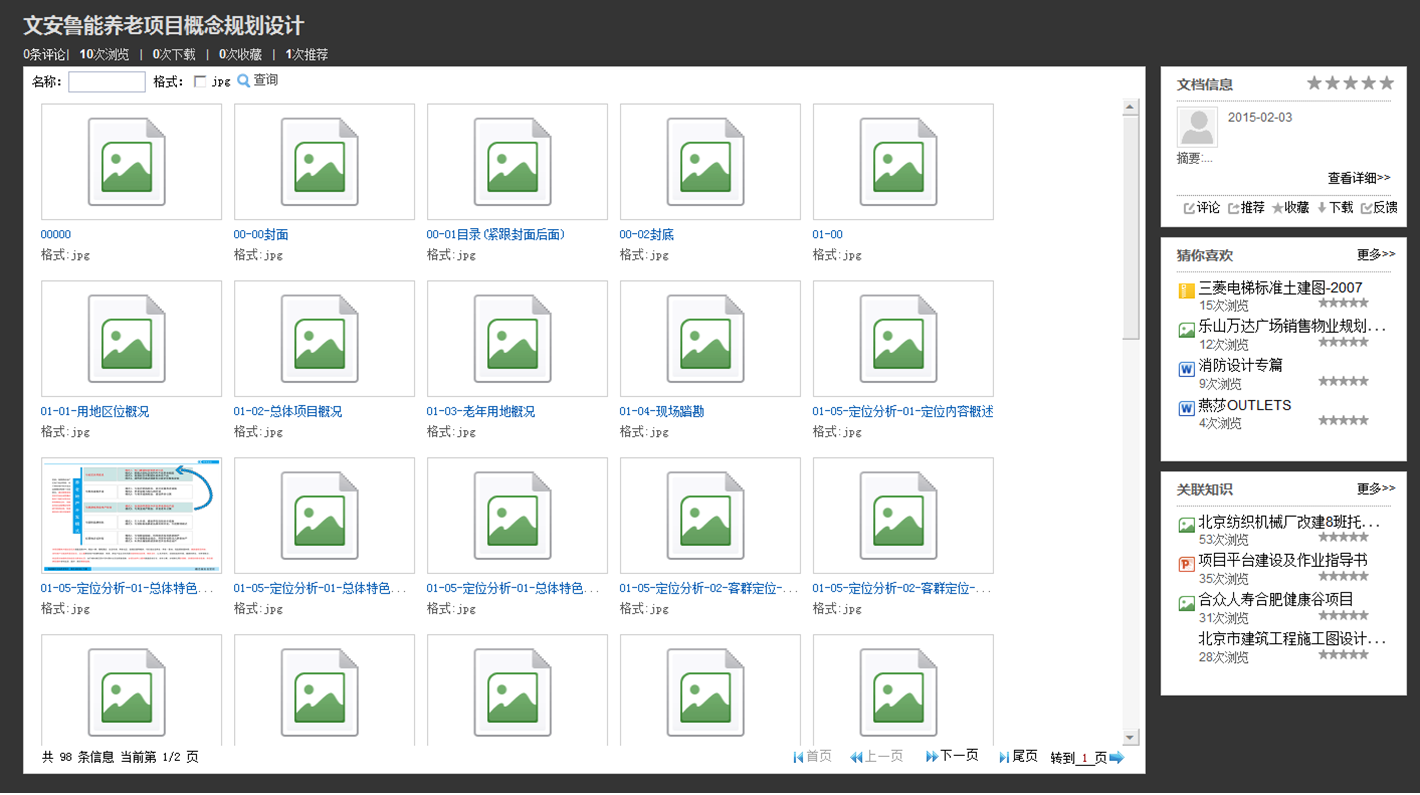Click image icon beside 合众人寿合肥健康谷项目
Viewport: 1420px width, 795px height.
click(1187, 603)
